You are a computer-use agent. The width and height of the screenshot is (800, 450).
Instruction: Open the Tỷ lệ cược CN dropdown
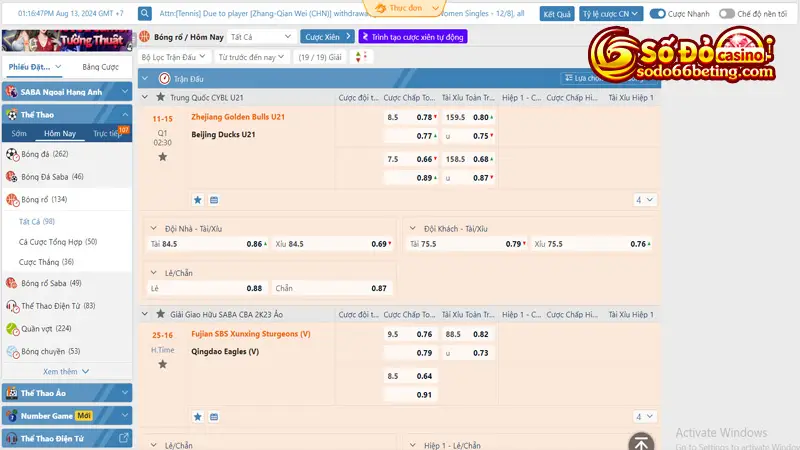[x=611, y=14]
